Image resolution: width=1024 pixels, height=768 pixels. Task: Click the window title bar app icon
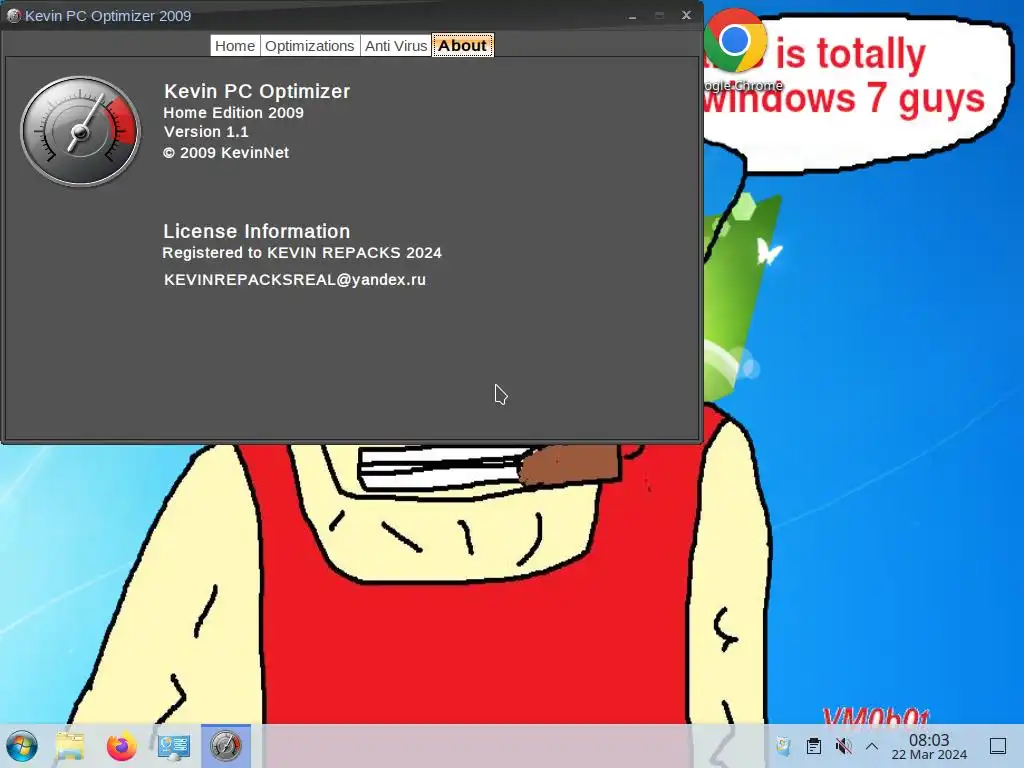13,16
